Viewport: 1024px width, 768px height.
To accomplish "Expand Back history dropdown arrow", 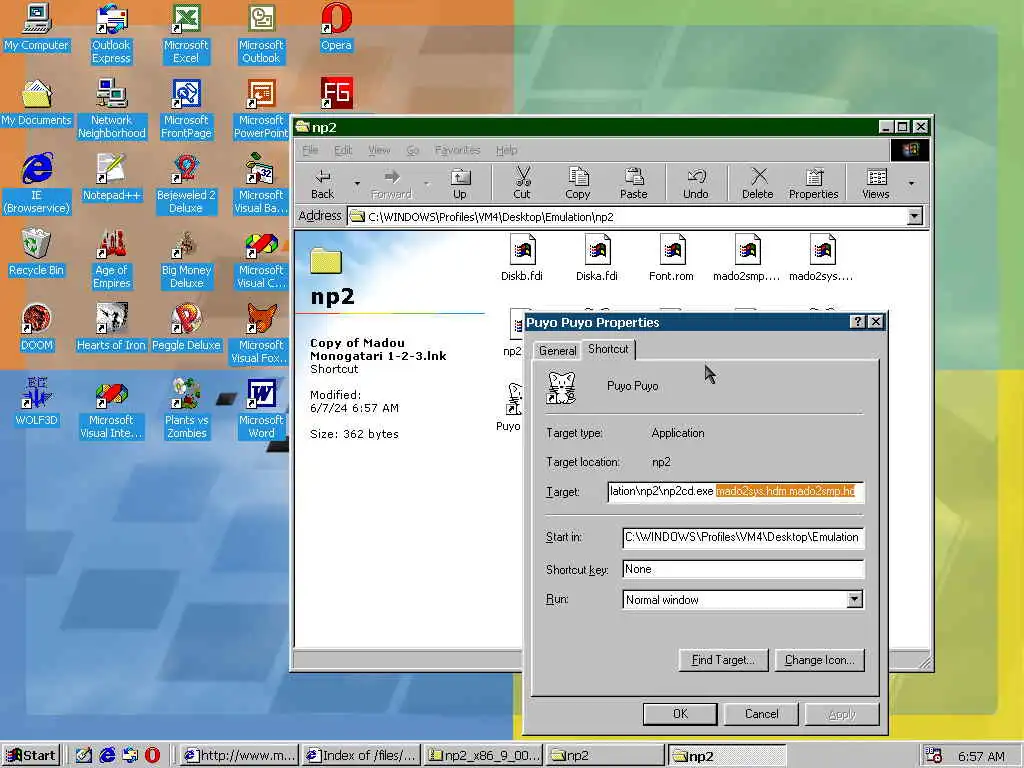I will click(357, 184).
